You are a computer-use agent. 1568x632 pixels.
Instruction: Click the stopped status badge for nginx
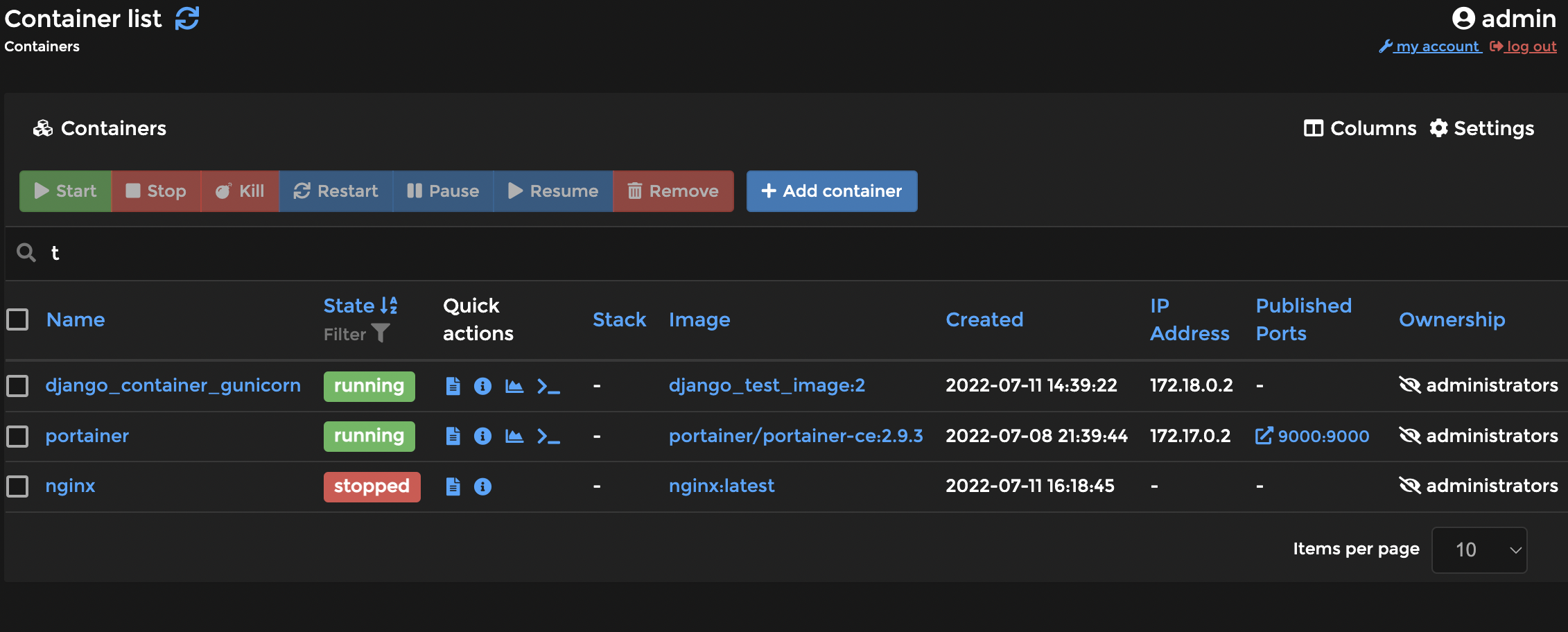(x=372, y=486)
